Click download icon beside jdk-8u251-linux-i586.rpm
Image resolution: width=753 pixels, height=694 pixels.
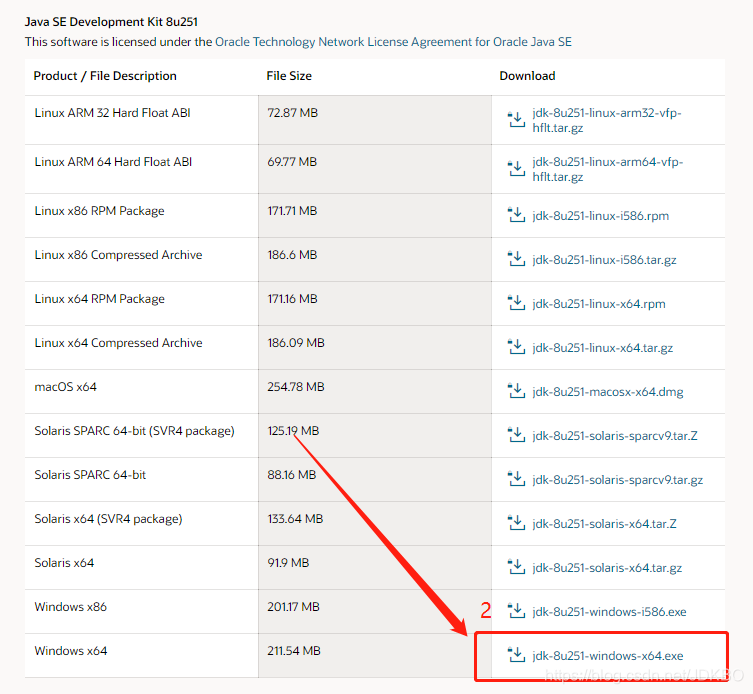(x=517, y=215)
